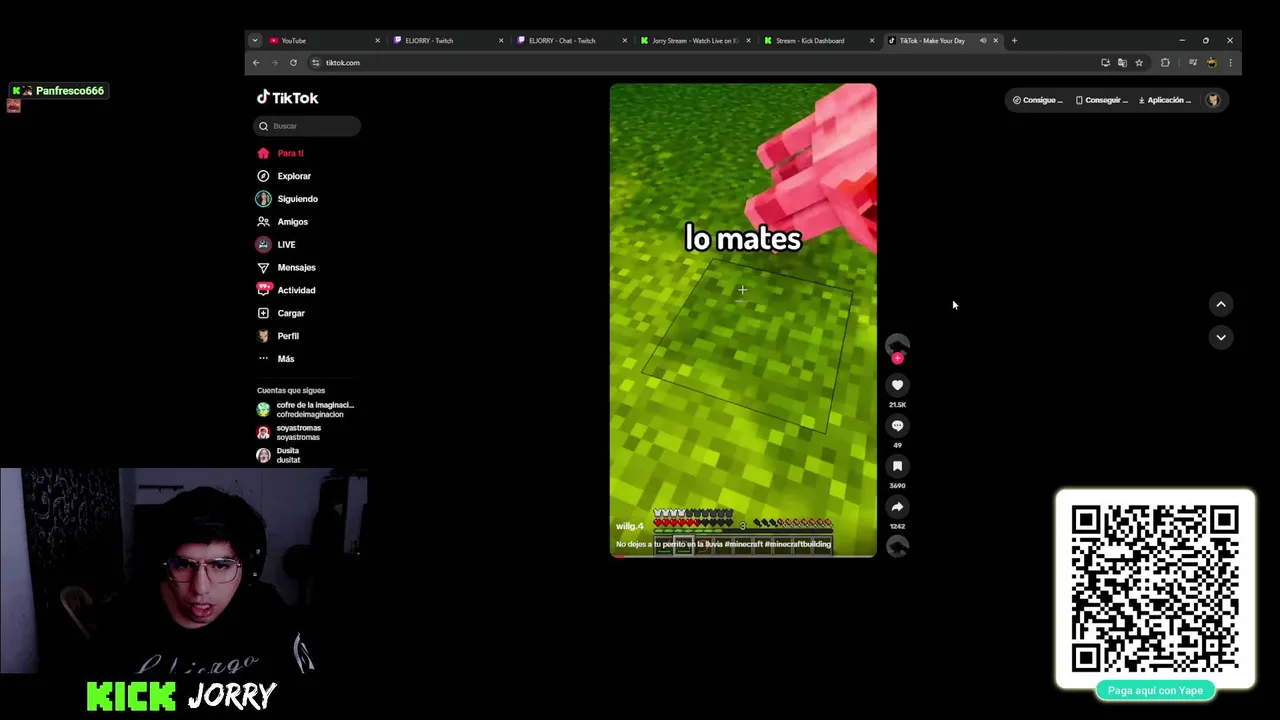The height and width of the screenshot is (720, 1280).
Task: Open the tab search dropdown
Action: tap(255, 41)
